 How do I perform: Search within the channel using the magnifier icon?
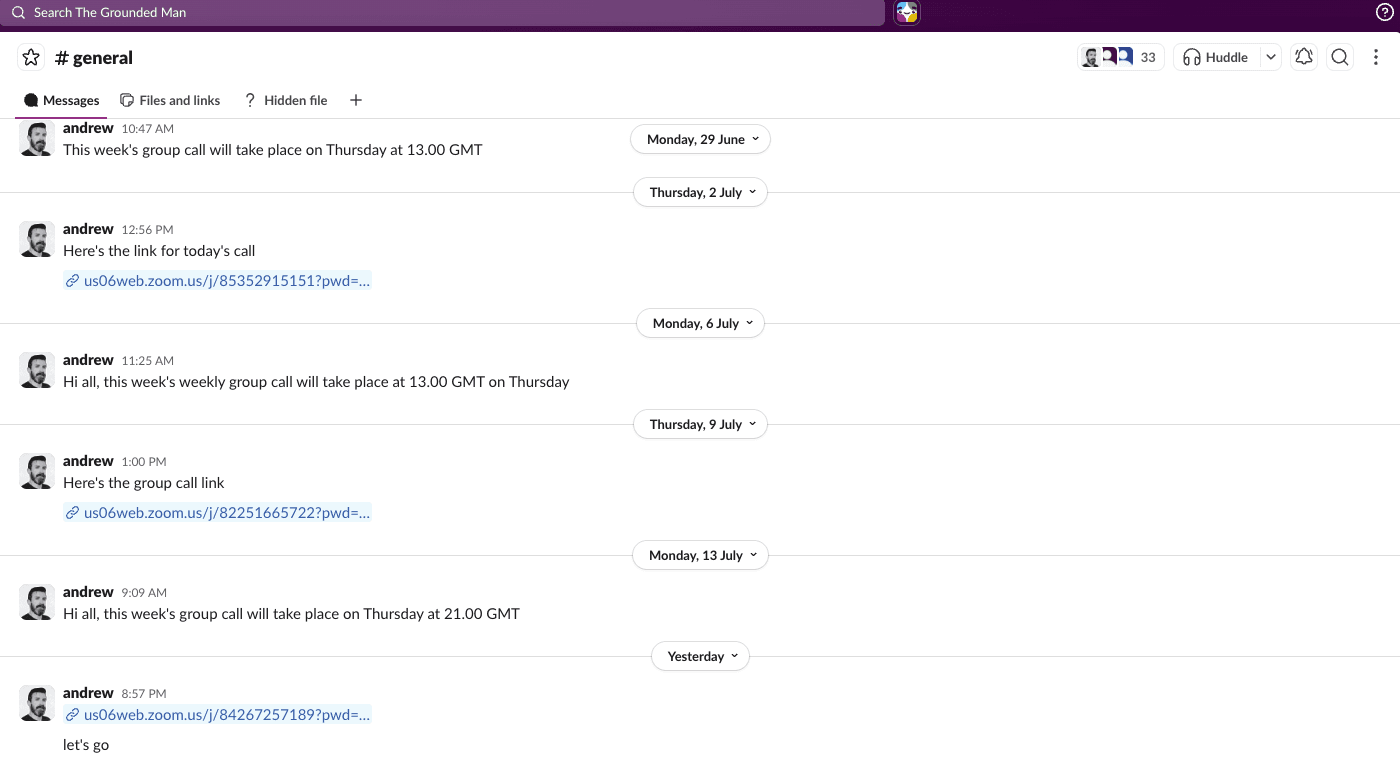coord(1340,57)
